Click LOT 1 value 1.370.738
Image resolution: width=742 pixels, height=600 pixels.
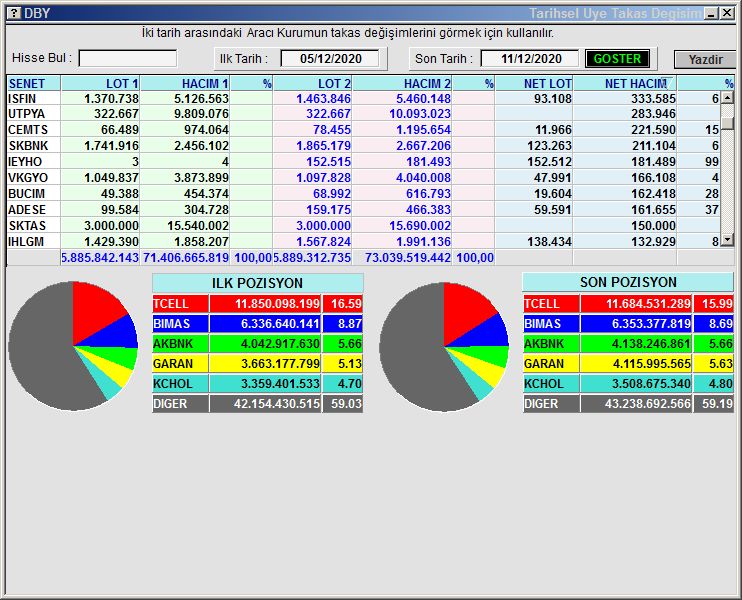tap(111, 98)
